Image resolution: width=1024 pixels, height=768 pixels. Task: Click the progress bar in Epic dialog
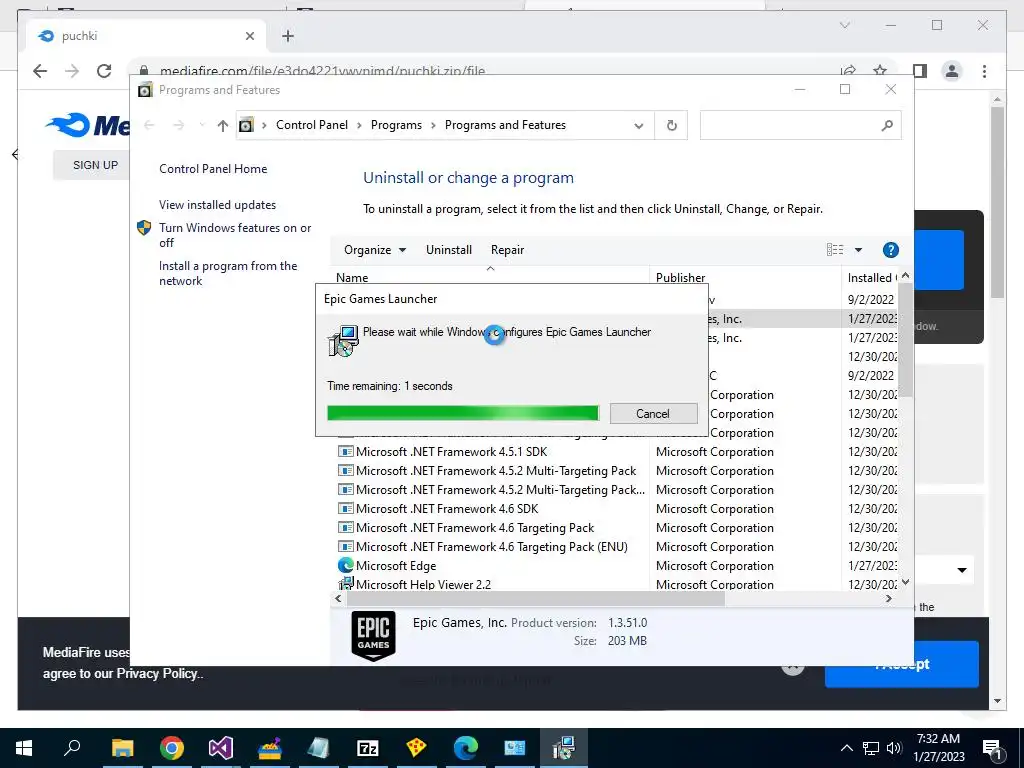click(462, 413)
